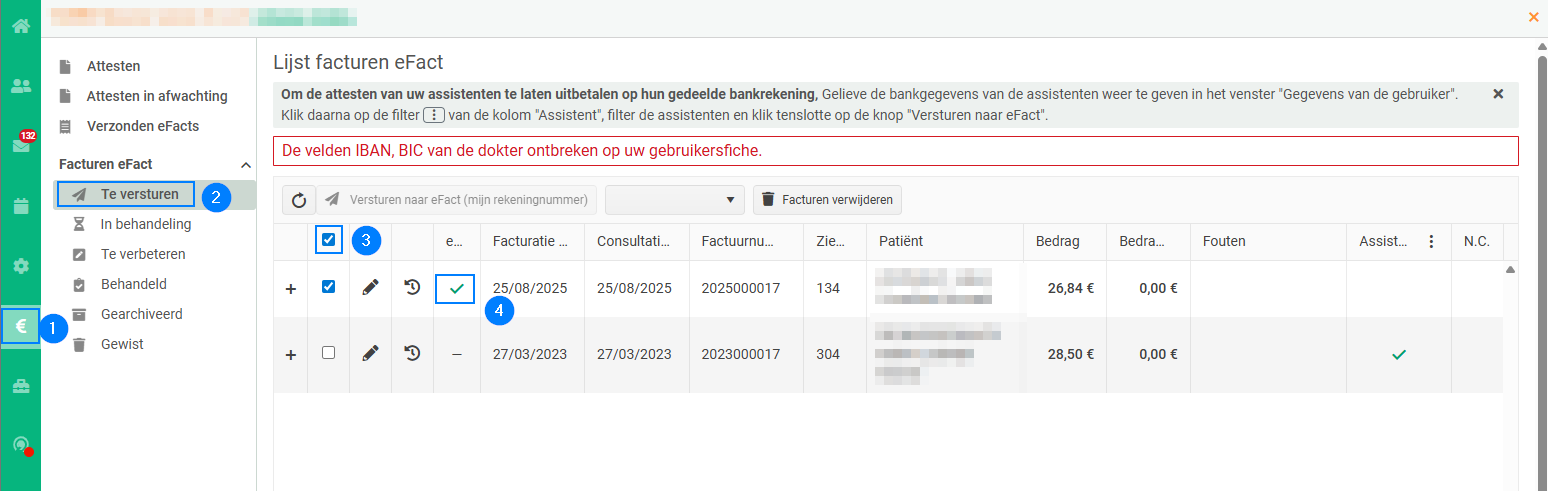1548x491 pixels.
Task: Dismiss the bank account information banner
Action: tap(1498, 94)
